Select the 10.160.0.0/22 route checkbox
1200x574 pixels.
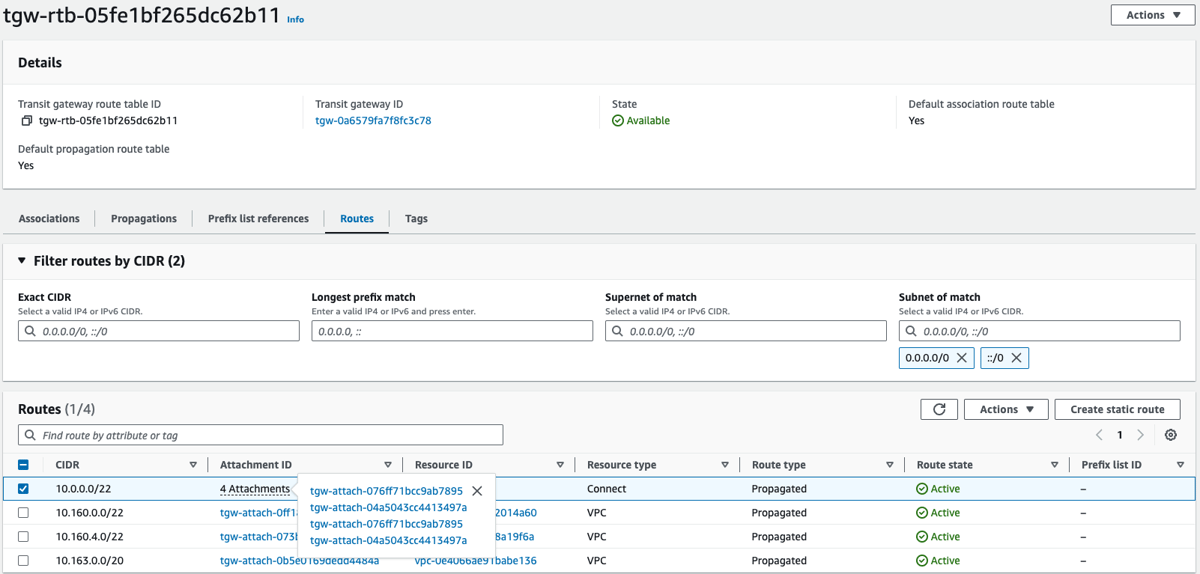pyautogui.click(x=24, y=513)
